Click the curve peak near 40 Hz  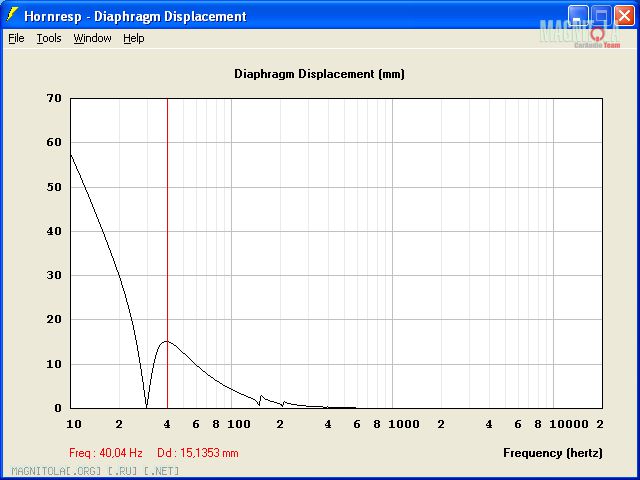pos(167,341)
